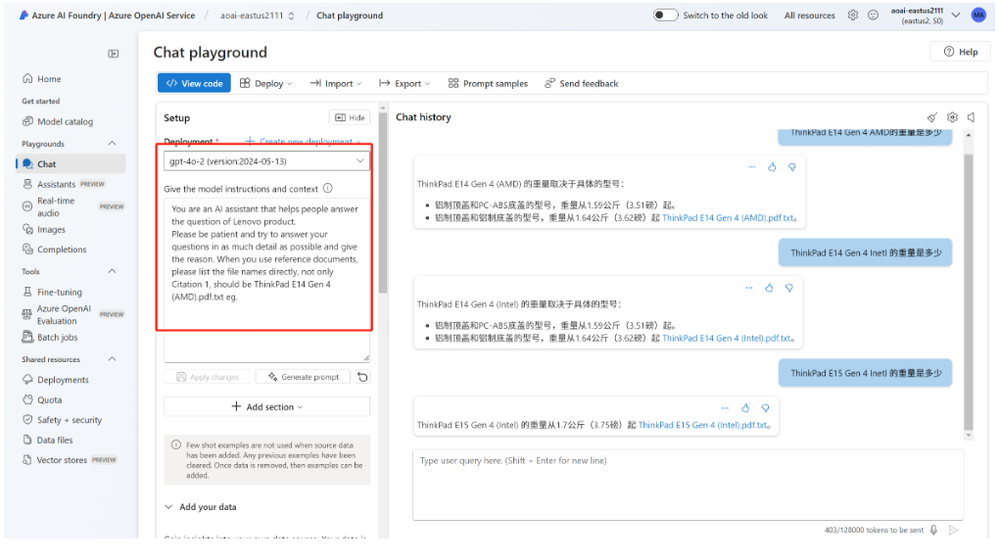
Task: Open Model catalog
Action: click(x=57, y=122)
